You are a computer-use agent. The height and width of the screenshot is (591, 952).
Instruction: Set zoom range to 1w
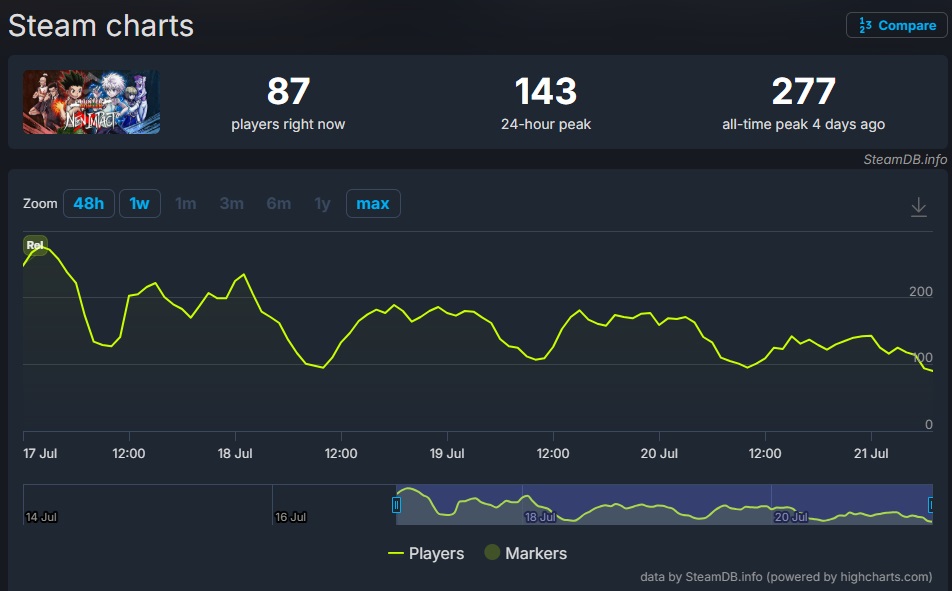click(x=140, y=203)
